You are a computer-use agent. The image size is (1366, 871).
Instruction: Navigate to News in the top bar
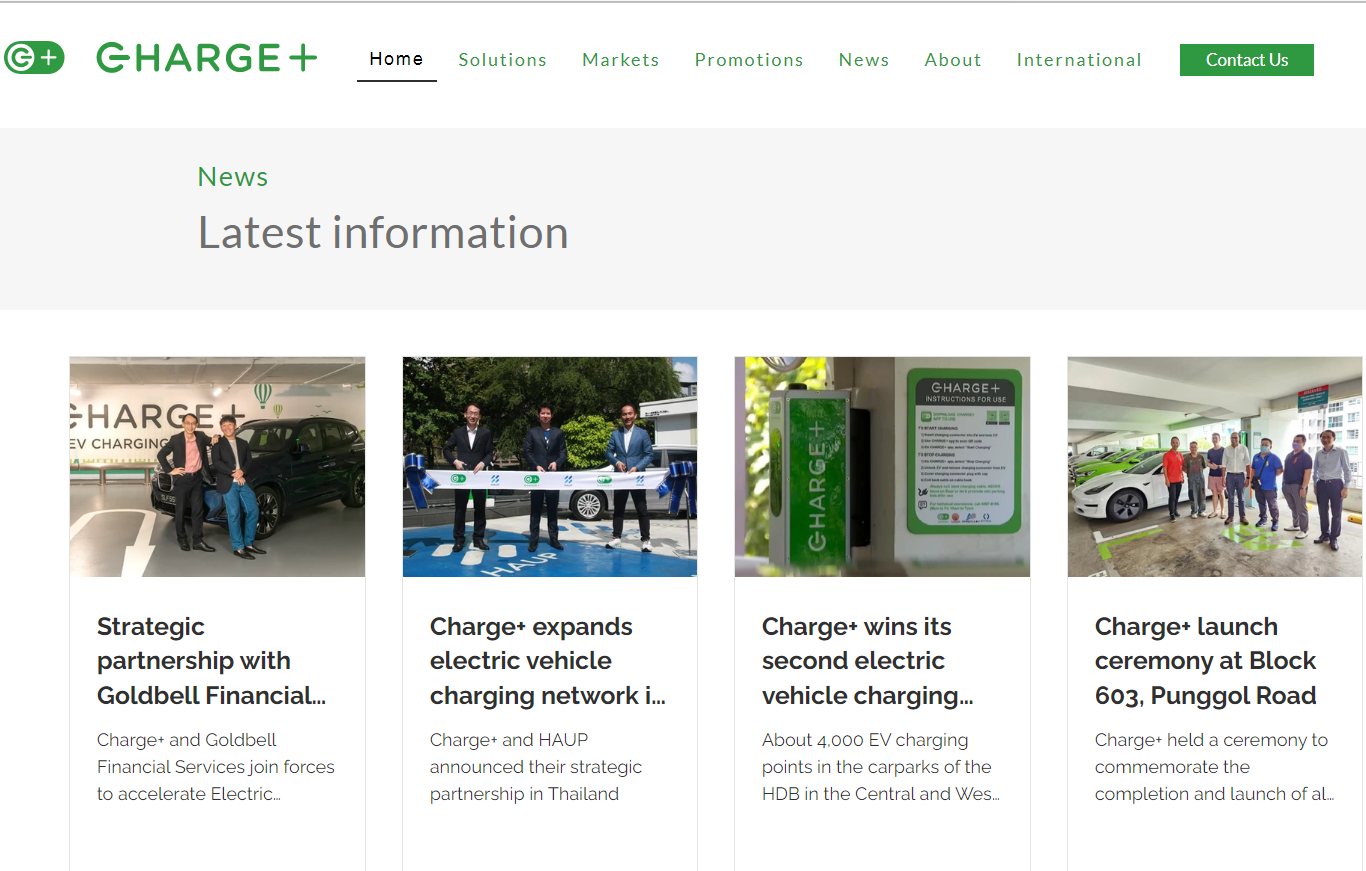point(863,60)
